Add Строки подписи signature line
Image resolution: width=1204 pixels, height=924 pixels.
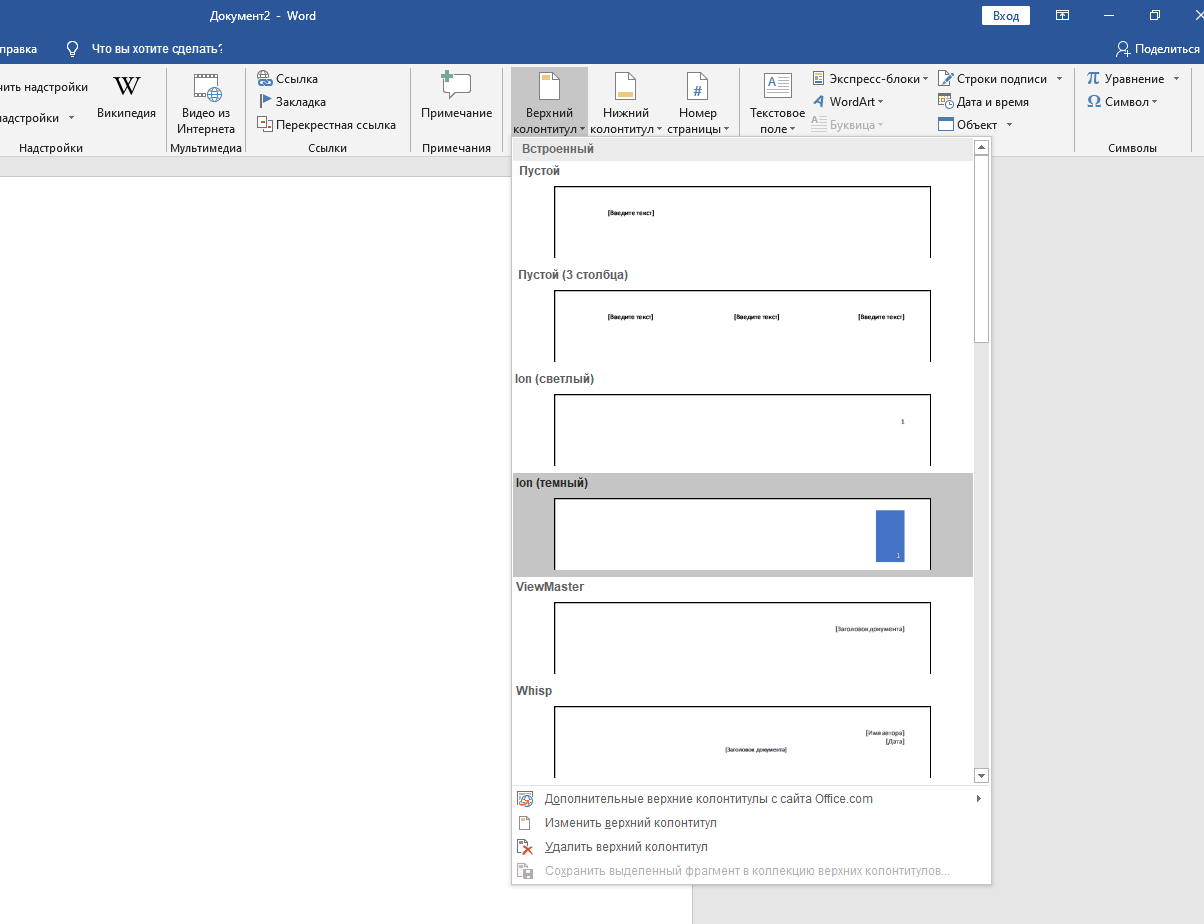pyautogui.click(x=993, y=79)
